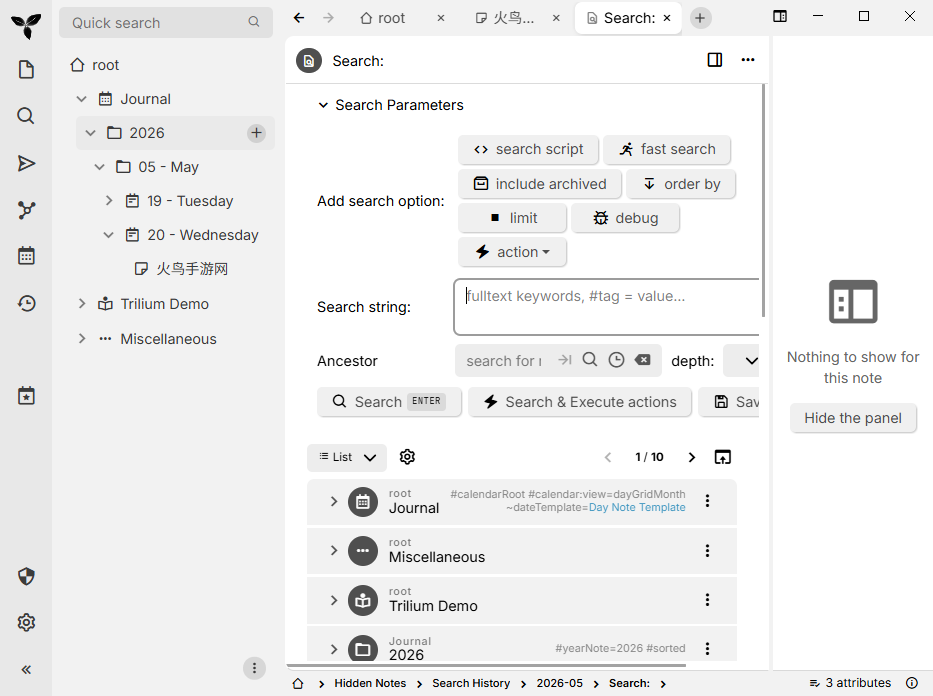
Task: Change the List view type dropdown
Action: pos(347,457)
